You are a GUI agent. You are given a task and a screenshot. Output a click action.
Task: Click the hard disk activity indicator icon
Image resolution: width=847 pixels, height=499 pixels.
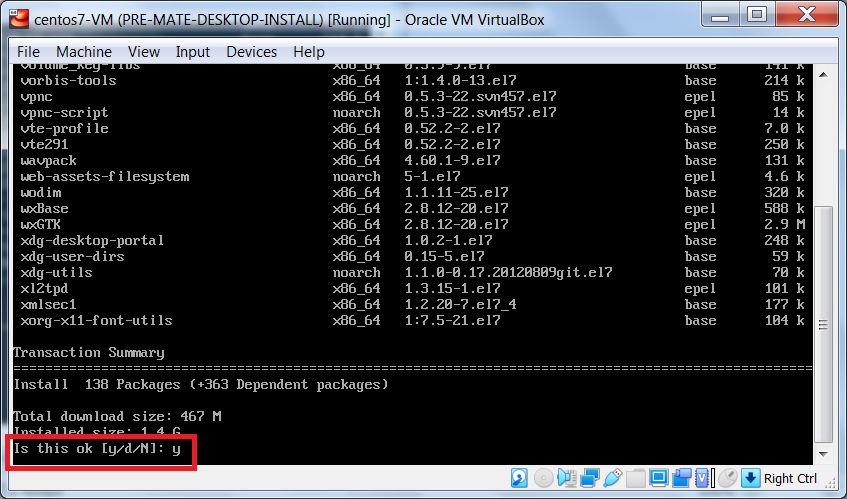tap(520, 478)
